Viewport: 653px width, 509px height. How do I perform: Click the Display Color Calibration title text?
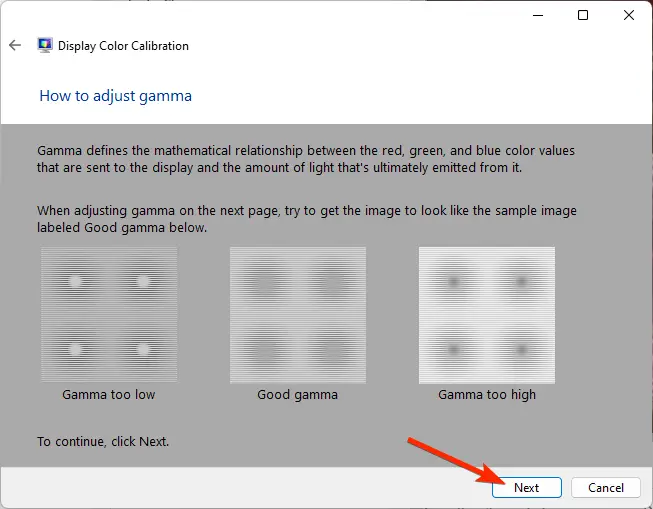pos(123,46)
